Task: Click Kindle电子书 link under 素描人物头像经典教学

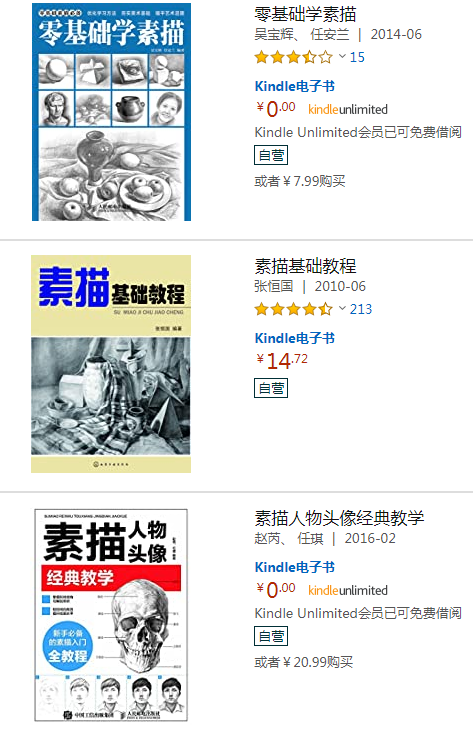Action: pyautogui.click(x=295, y=567)
